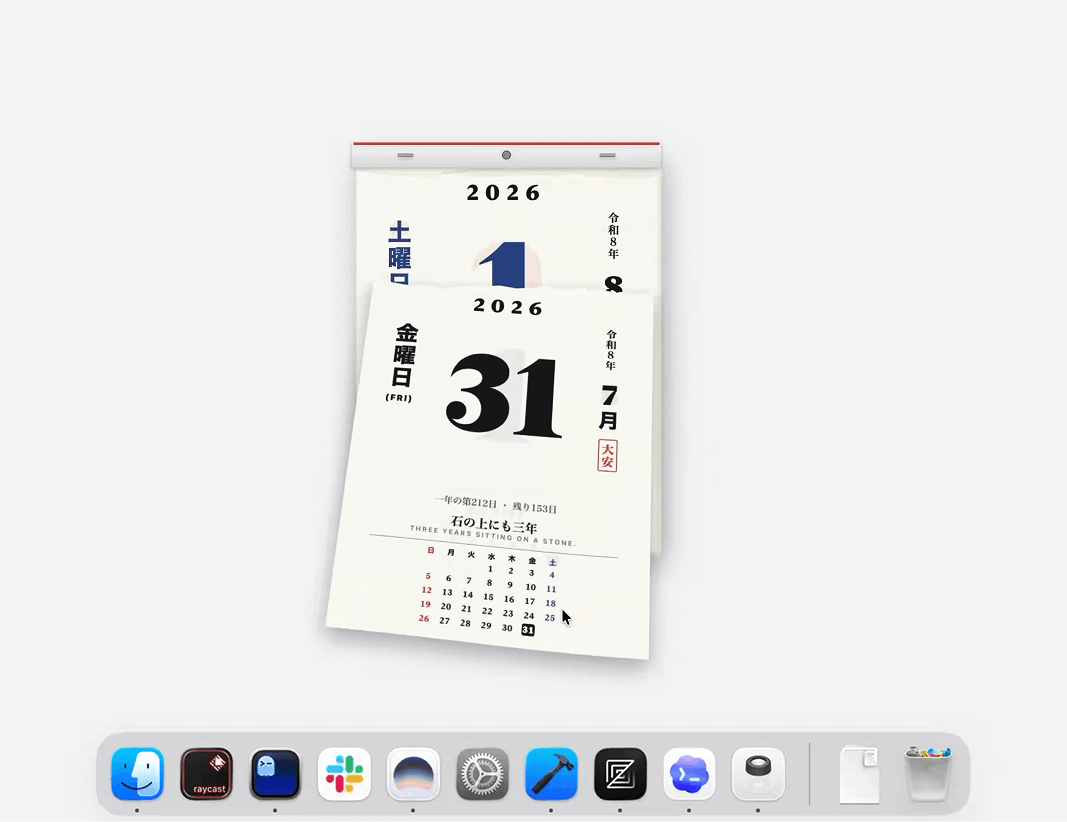The image size is (1067, 822).
Task: Select date 20 in the mini calendar
Action: click(x=446, y=606)
